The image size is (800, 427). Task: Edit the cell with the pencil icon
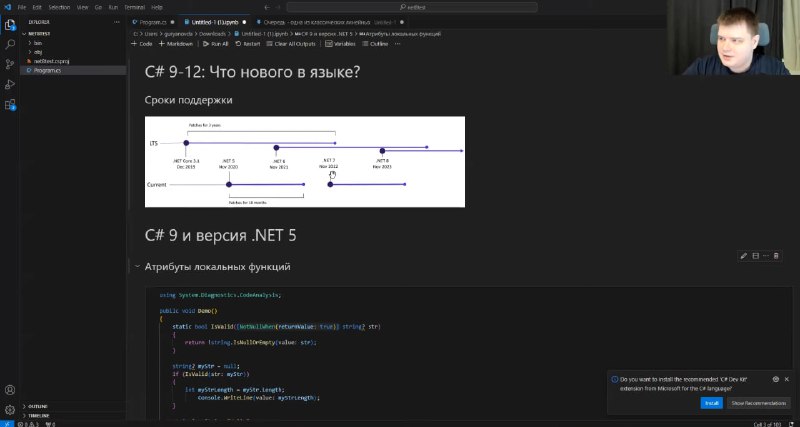(743, 256)
